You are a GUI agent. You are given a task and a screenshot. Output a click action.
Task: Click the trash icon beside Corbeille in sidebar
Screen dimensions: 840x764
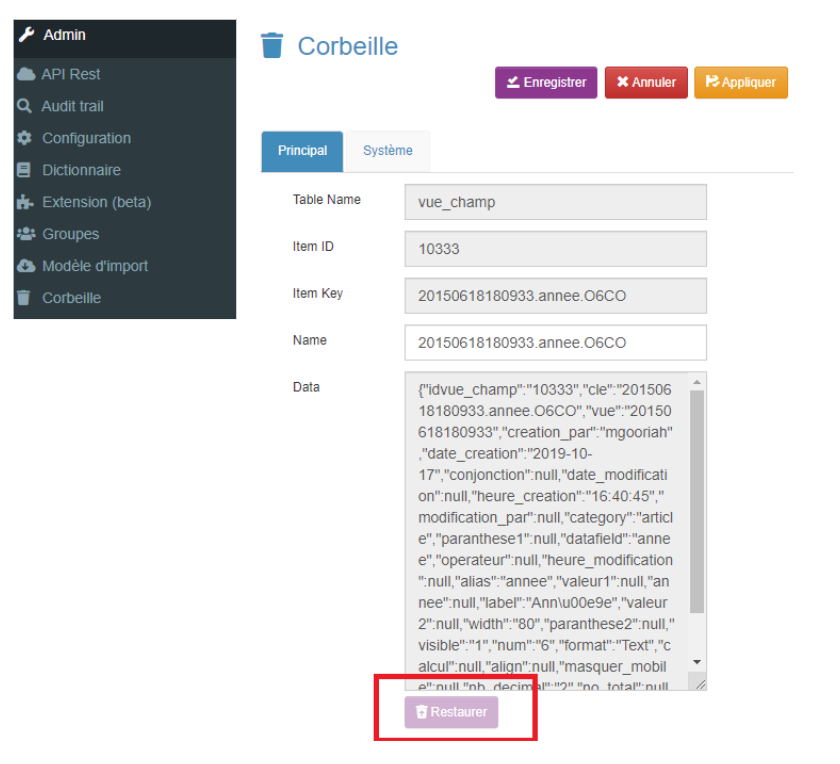[25, 298]
